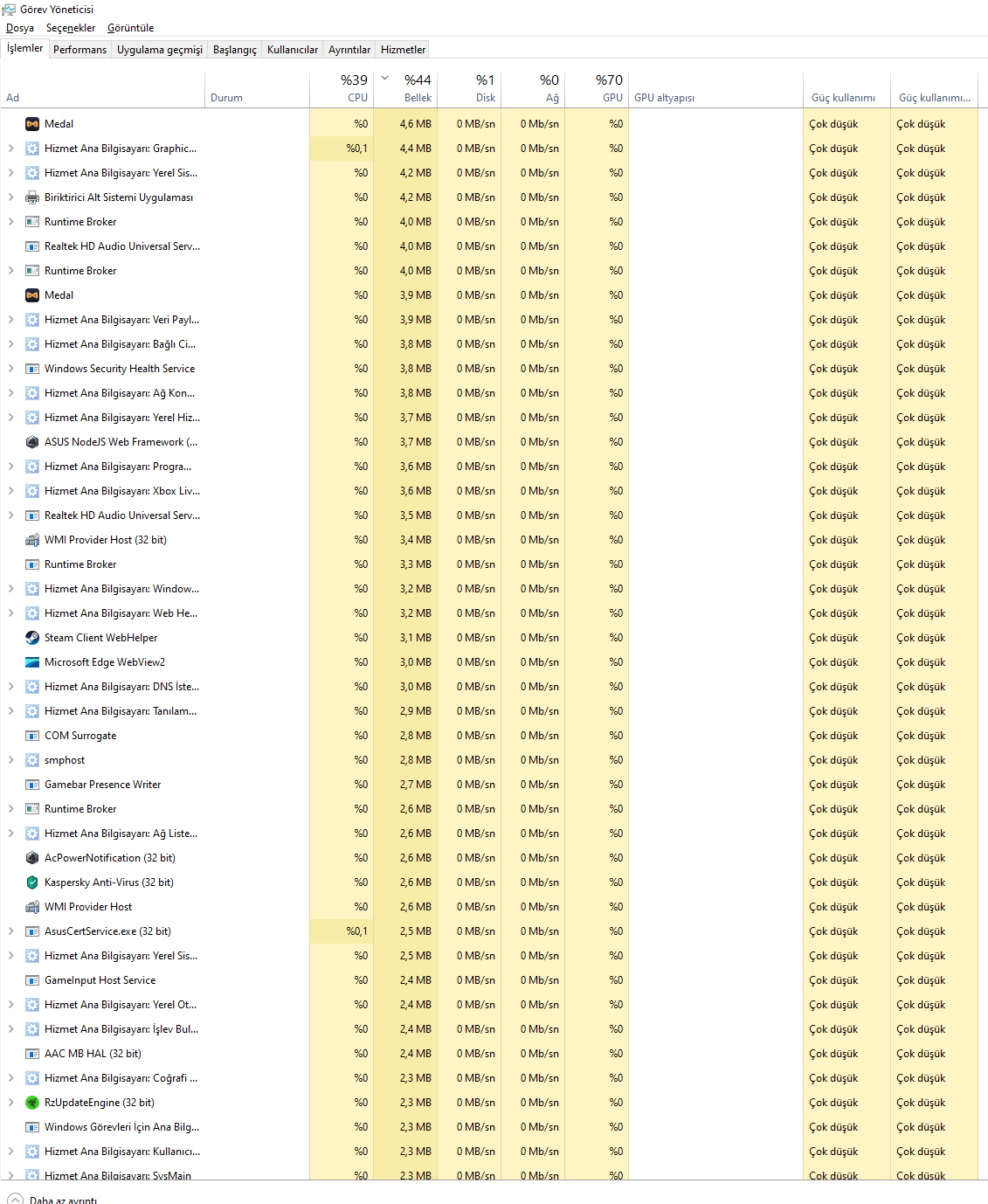
Task: Expand Hizmet Ana Bilgisayarı: Kullanıcı row
Action: (x=10, y=1152)
